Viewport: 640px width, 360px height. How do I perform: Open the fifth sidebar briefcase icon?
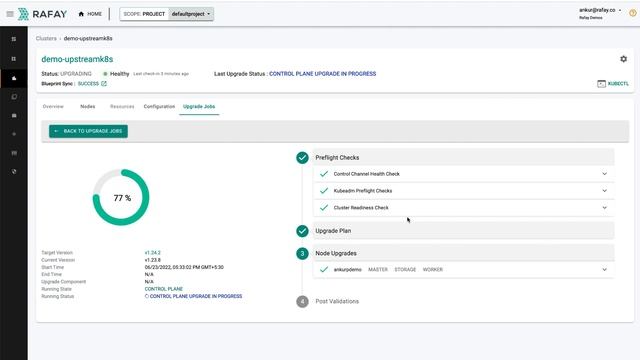14,116
